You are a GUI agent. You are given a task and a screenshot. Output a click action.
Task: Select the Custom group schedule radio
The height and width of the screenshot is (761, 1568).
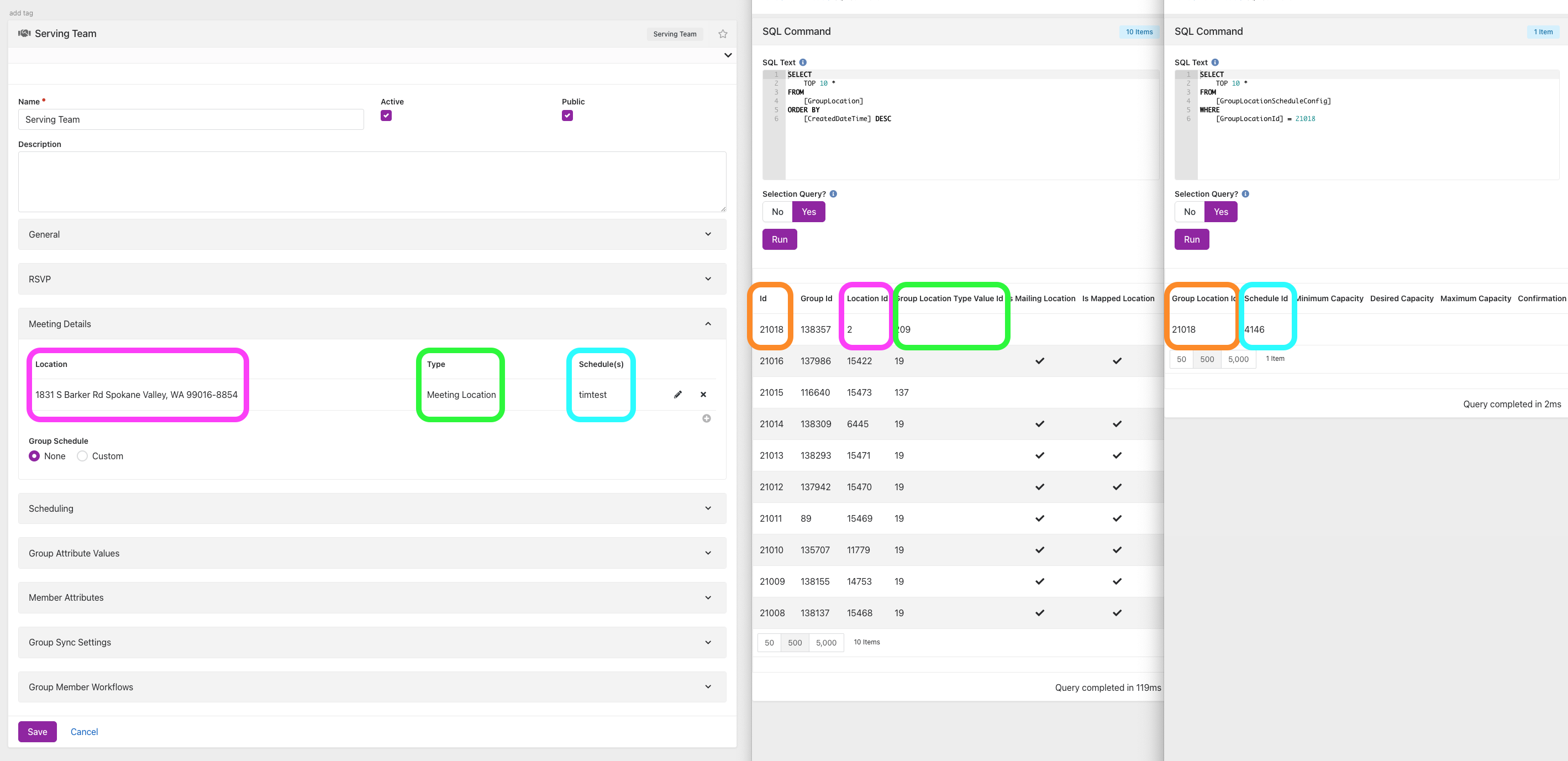pyautogui.click(x=82, y=456)
